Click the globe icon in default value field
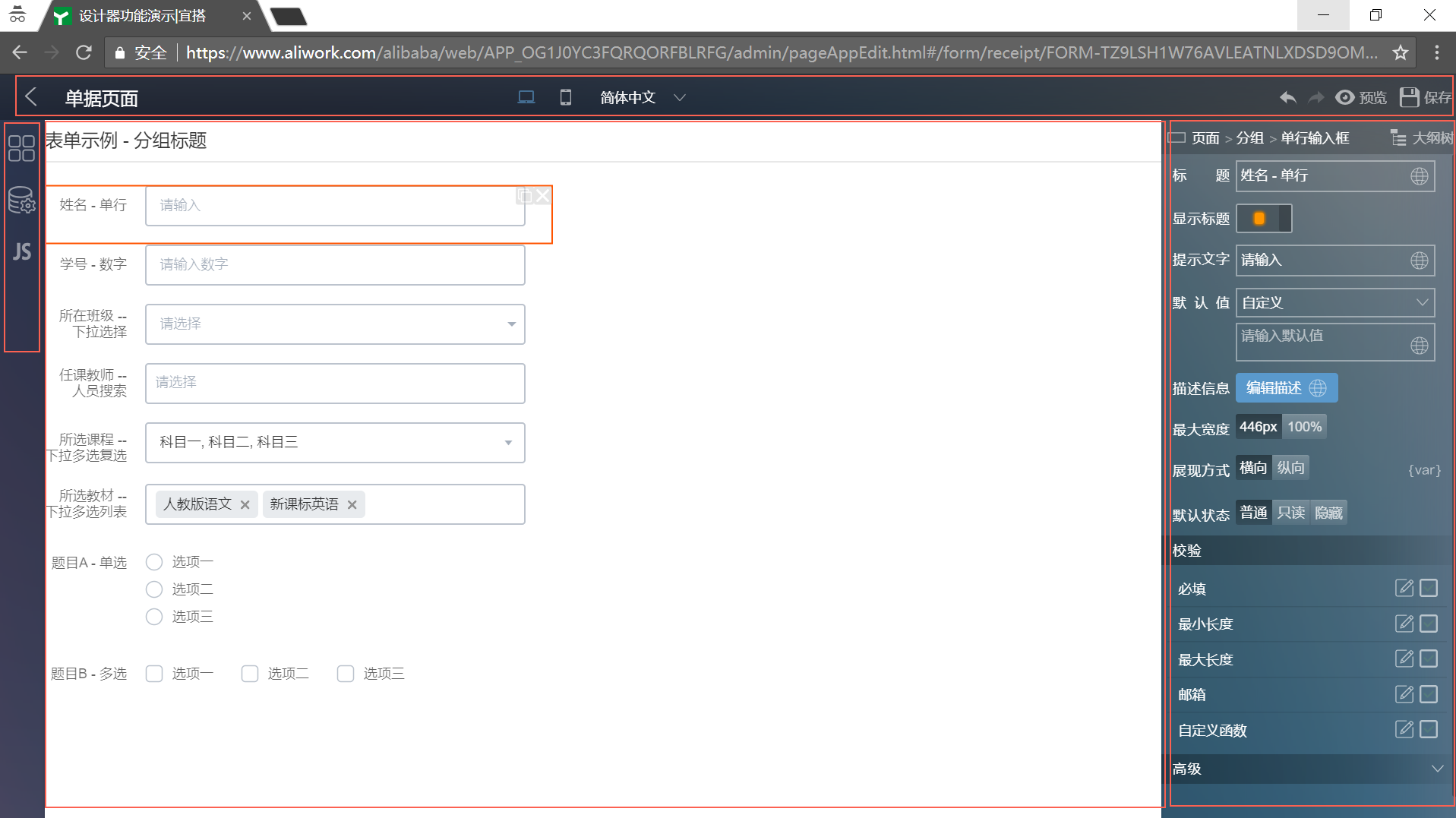The image size is (1456, 818). point(1419,346)
